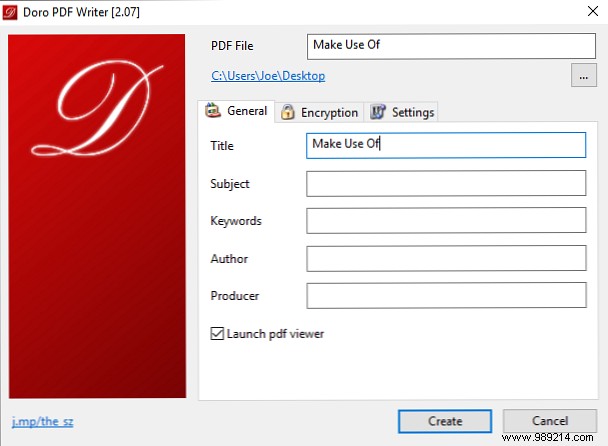Click the General tab icon
The image size is (608, 446).
[212, 110]
